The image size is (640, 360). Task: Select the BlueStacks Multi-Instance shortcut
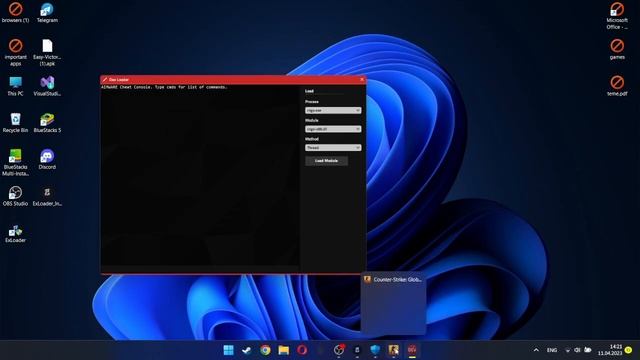[16, 163]
